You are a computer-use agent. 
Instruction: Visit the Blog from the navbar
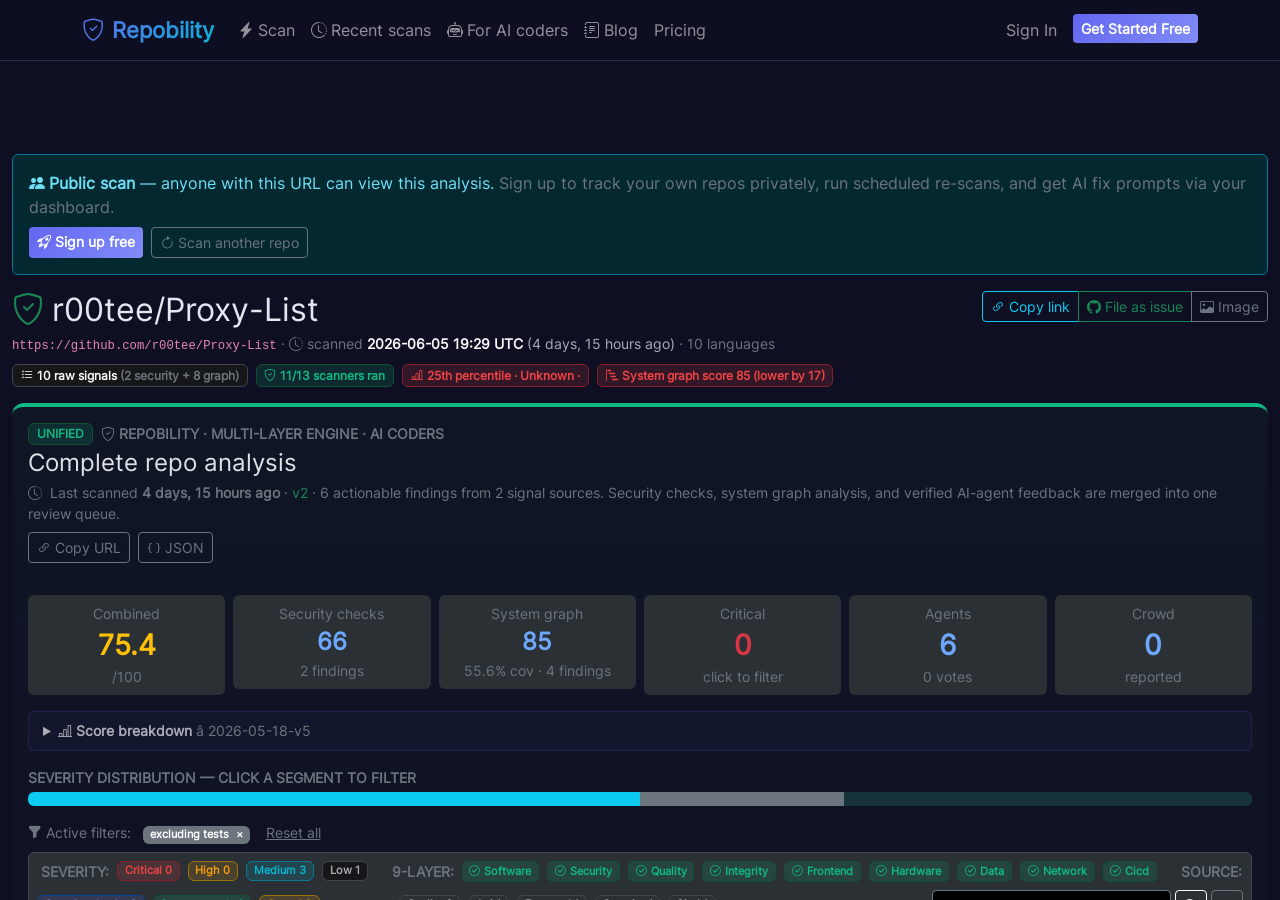point(611,30)
